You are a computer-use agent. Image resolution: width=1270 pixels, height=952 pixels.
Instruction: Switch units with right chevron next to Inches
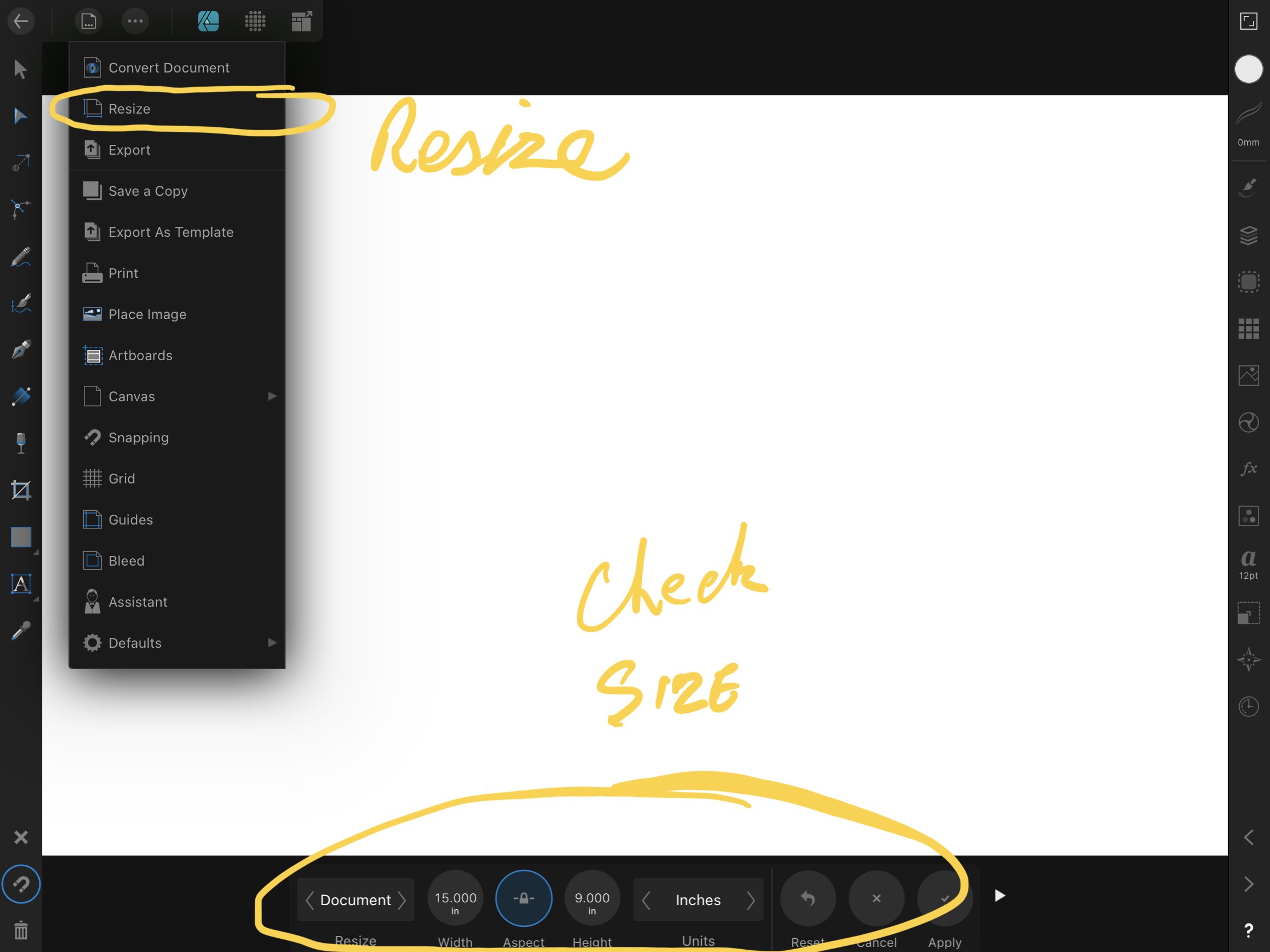[x=750, y=900]
